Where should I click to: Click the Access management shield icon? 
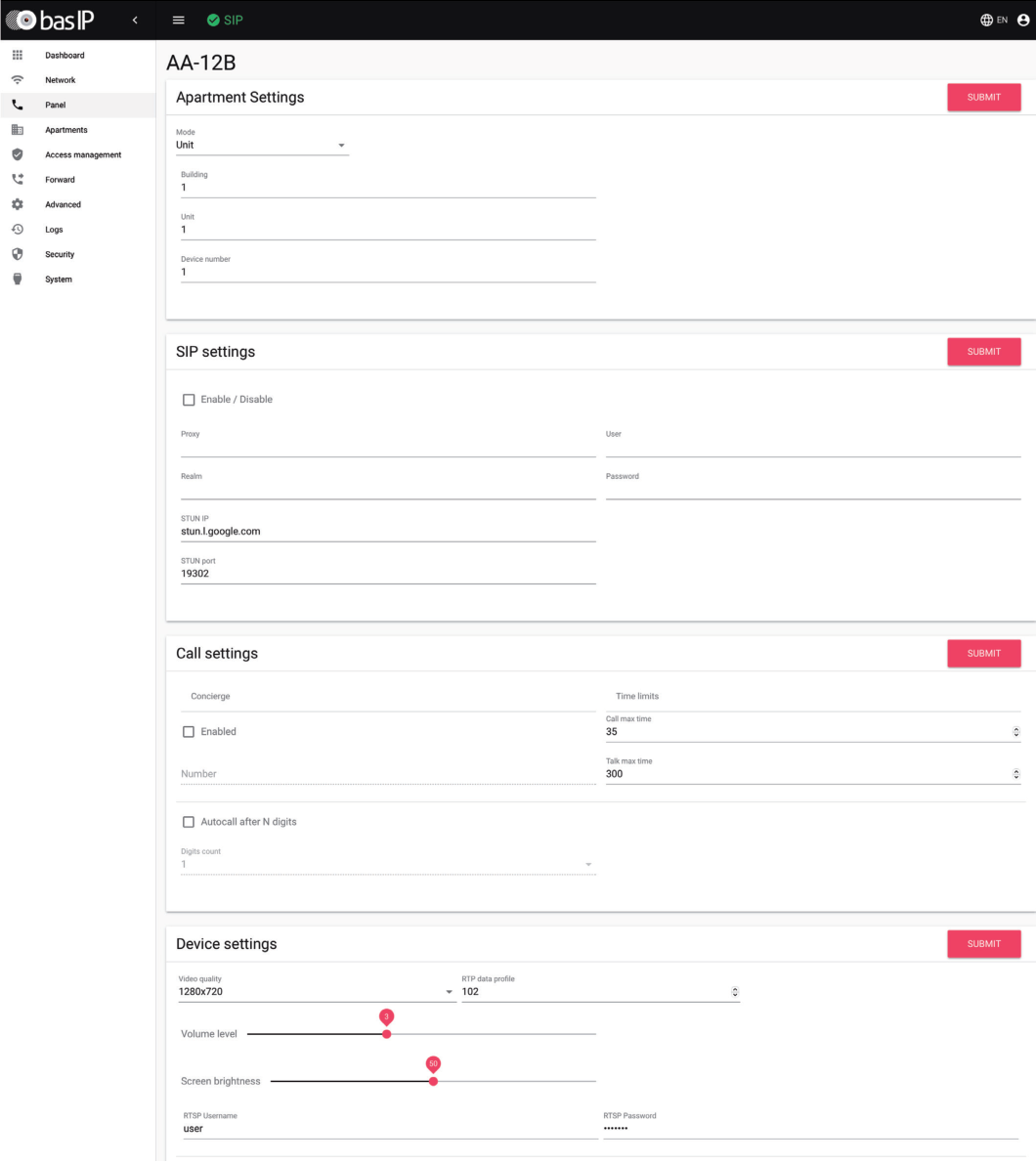pyautogui.click(x=17, y=154)
